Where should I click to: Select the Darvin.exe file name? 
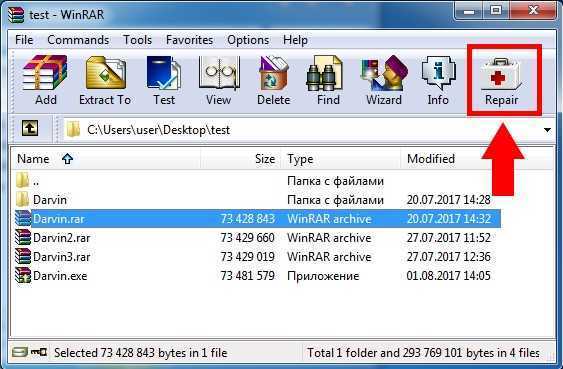(x=60, y=276)
